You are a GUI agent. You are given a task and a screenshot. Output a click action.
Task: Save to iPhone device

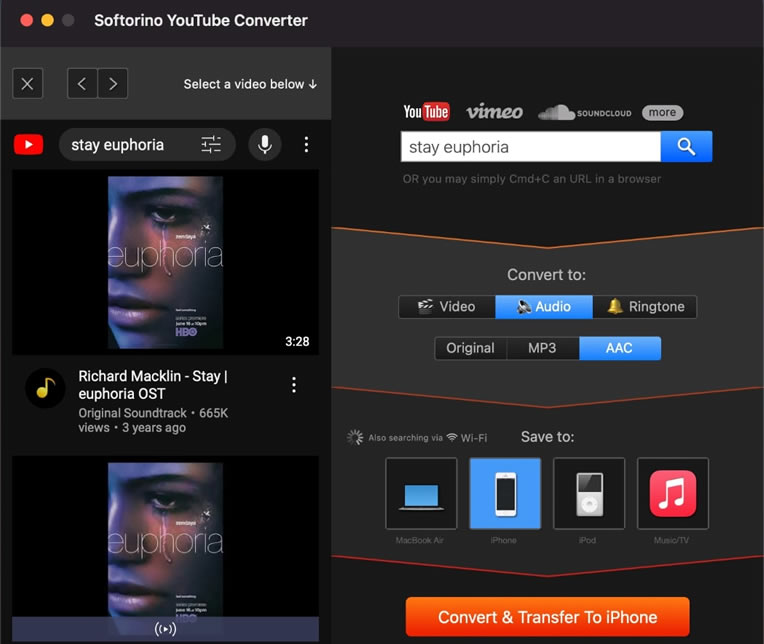505,493
